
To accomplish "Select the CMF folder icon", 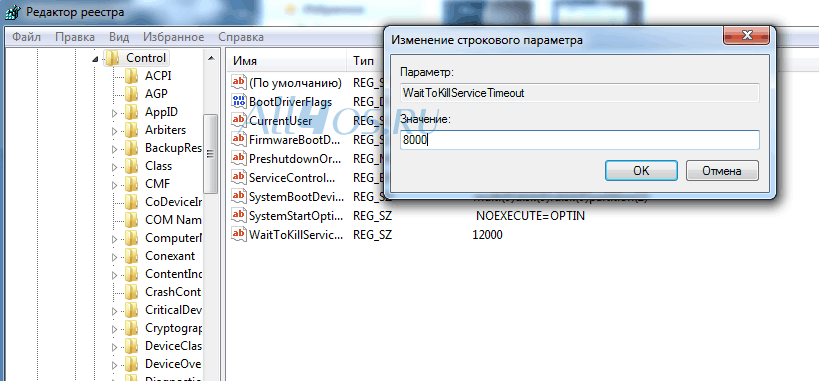I will pyautogui.click(x=131, y=184).
